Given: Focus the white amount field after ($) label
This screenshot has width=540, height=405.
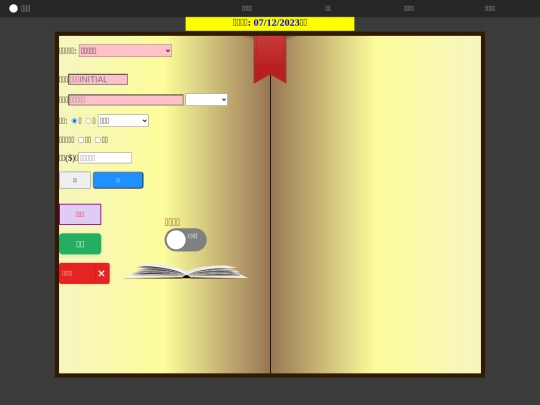Looking at the screenshot, I should (105, 158).
